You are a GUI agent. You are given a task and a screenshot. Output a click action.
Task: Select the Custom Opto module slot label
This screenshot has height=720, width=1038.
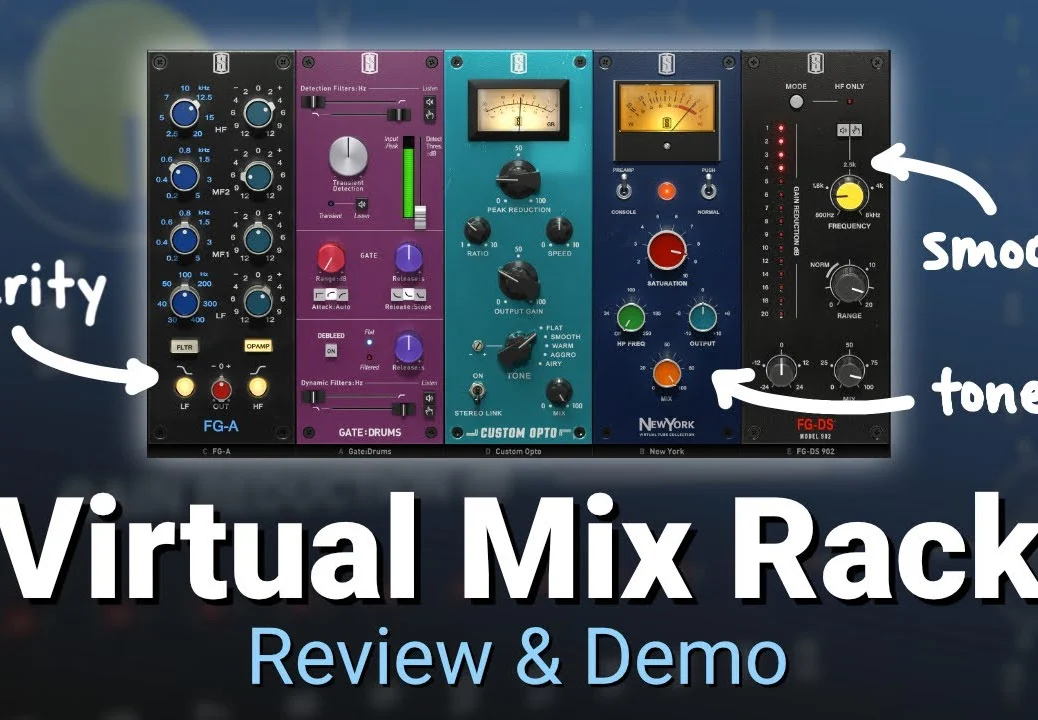514,451
